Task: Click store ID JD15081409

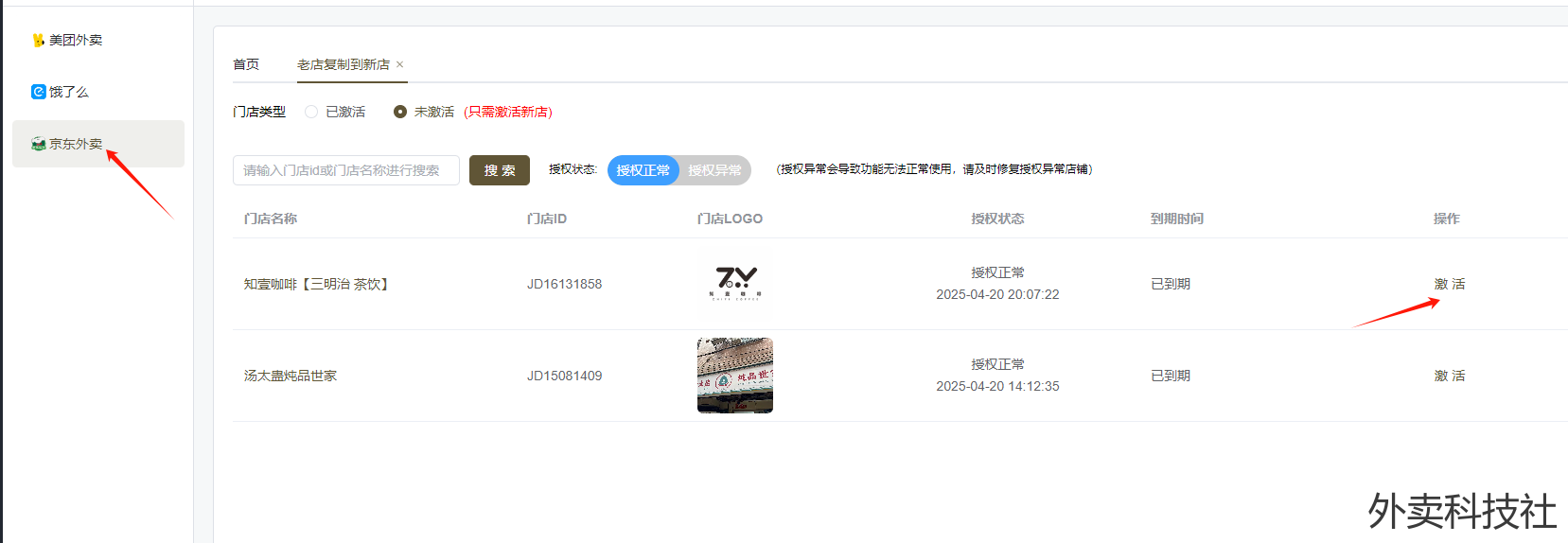Action: pos(564,376)
